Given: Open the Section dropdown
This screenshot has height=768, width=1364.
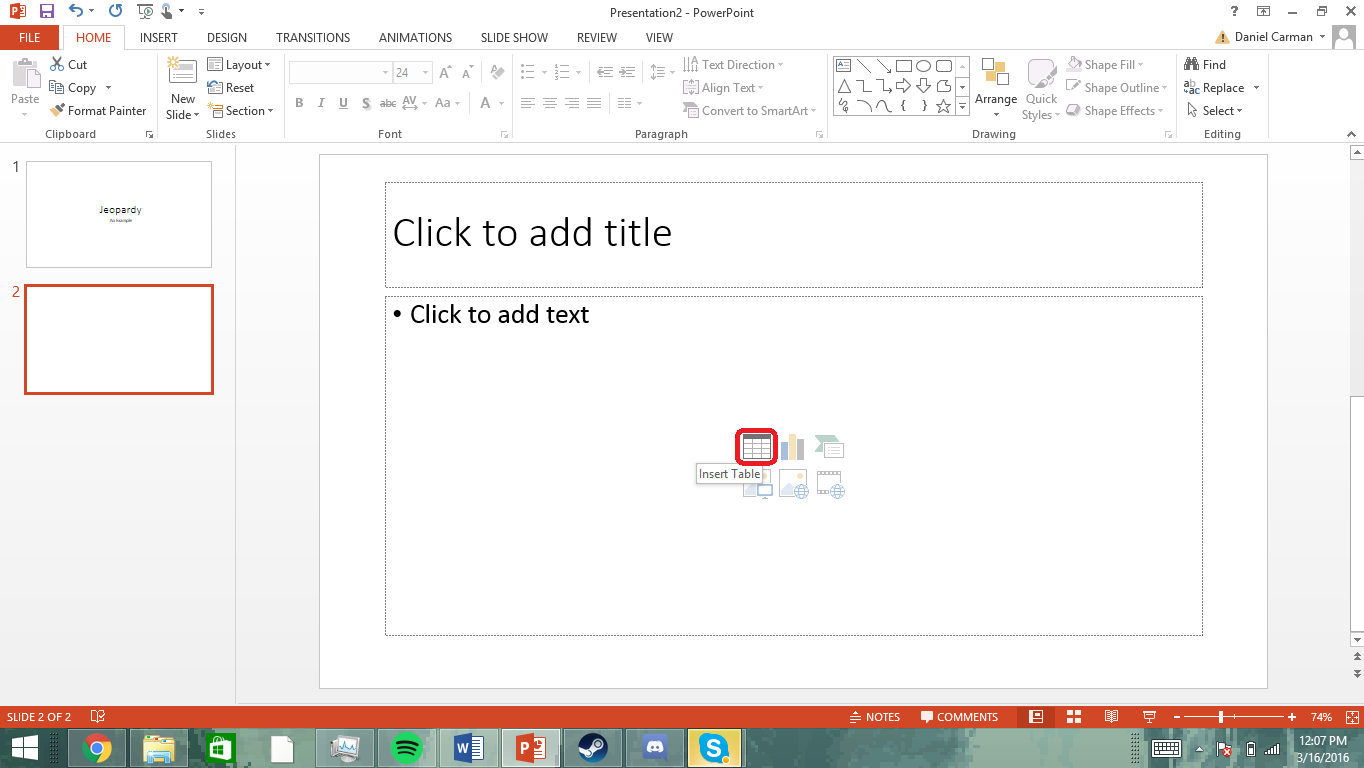Looking at the screenshot, I should tap(240, 111).
